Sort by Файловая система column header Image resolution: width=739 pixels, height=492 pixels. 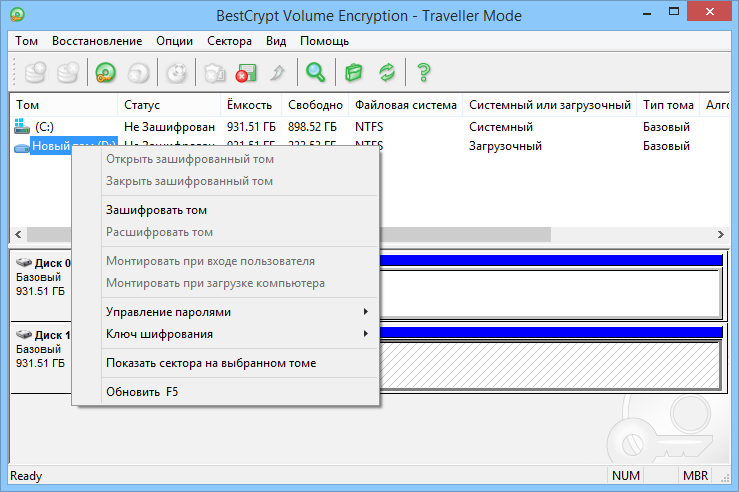pyautogui.click(x=406, y=105)
